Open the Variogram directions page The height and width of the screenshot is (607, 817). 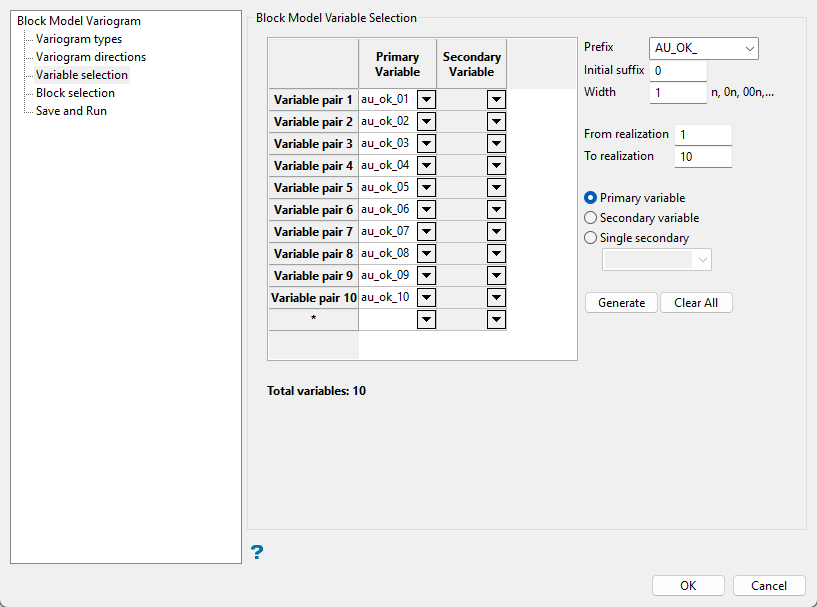tap(91, 57)
